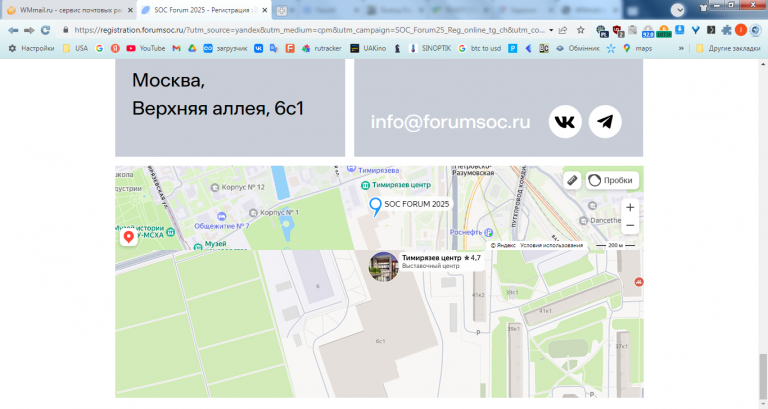Open the Extensions puzzle piece menu
Viewport: 768px width, 409px height.
727,30
